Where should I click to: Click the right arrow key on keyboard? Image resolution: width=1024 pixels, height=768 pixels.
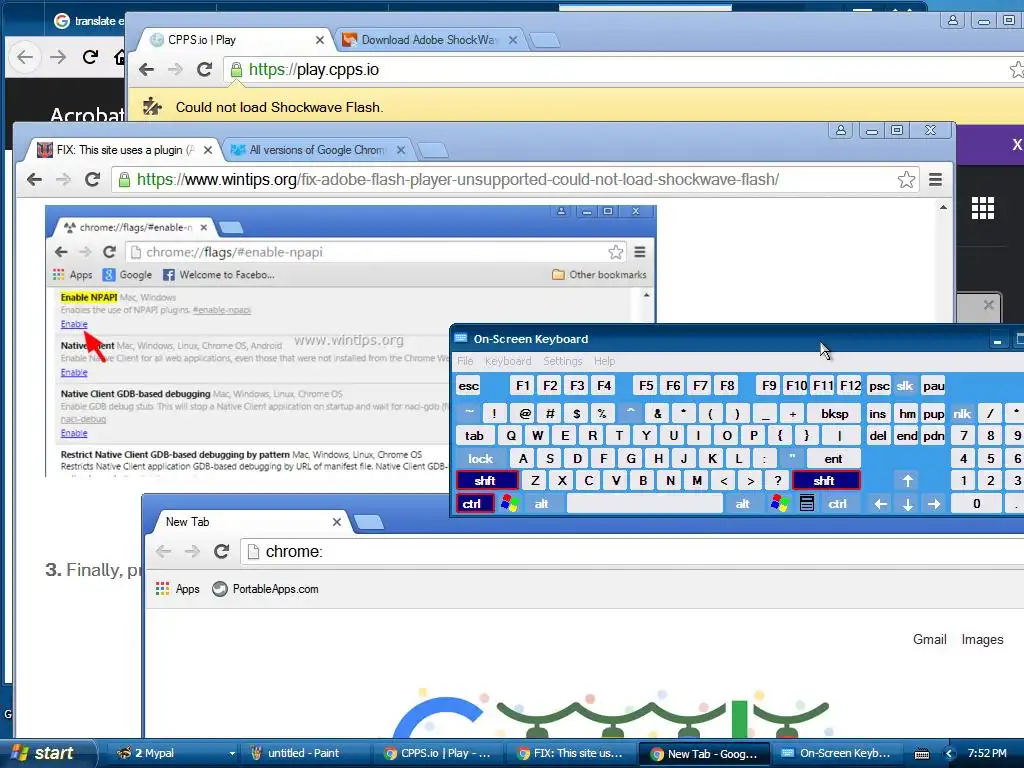click(x=935, y=504)
